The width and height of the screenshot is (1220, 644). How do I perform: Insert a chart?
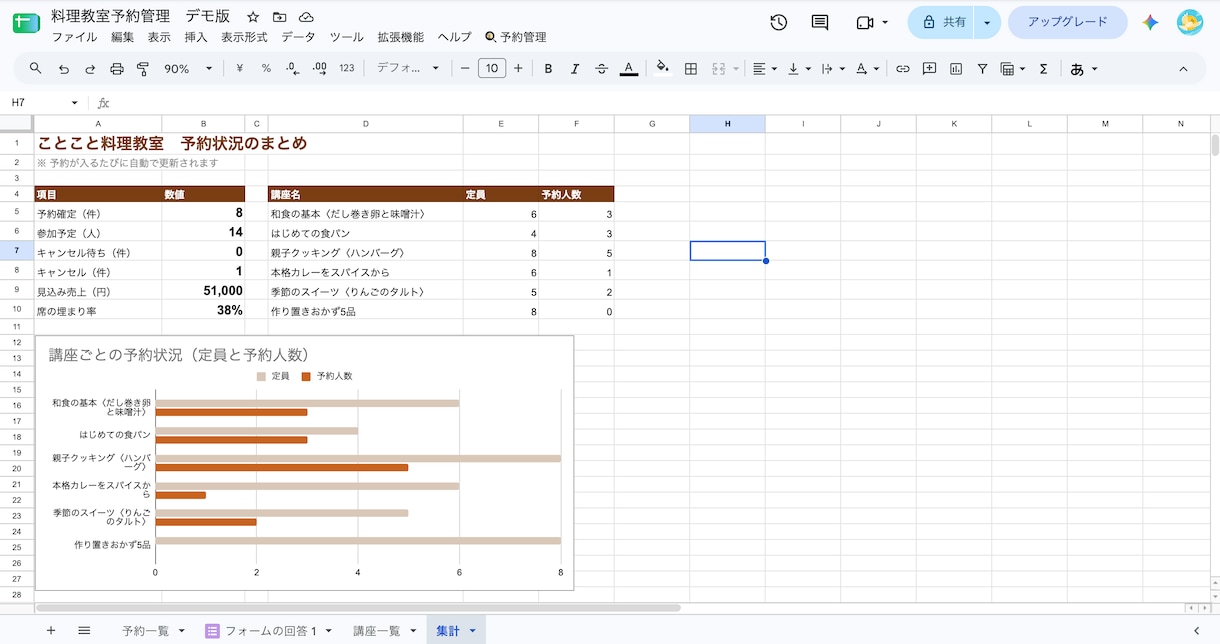[x=956, y=69]
